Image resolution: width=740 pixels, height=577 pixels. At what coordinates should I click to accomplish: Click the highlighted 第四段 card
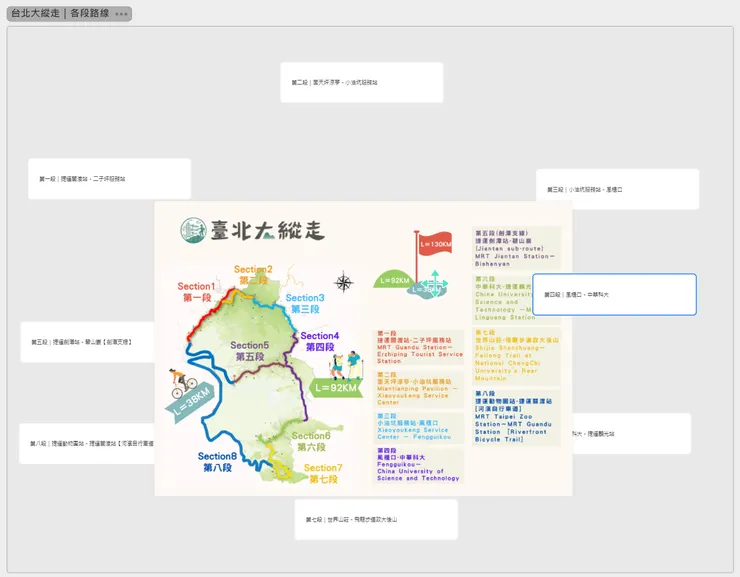pos(614,294)
